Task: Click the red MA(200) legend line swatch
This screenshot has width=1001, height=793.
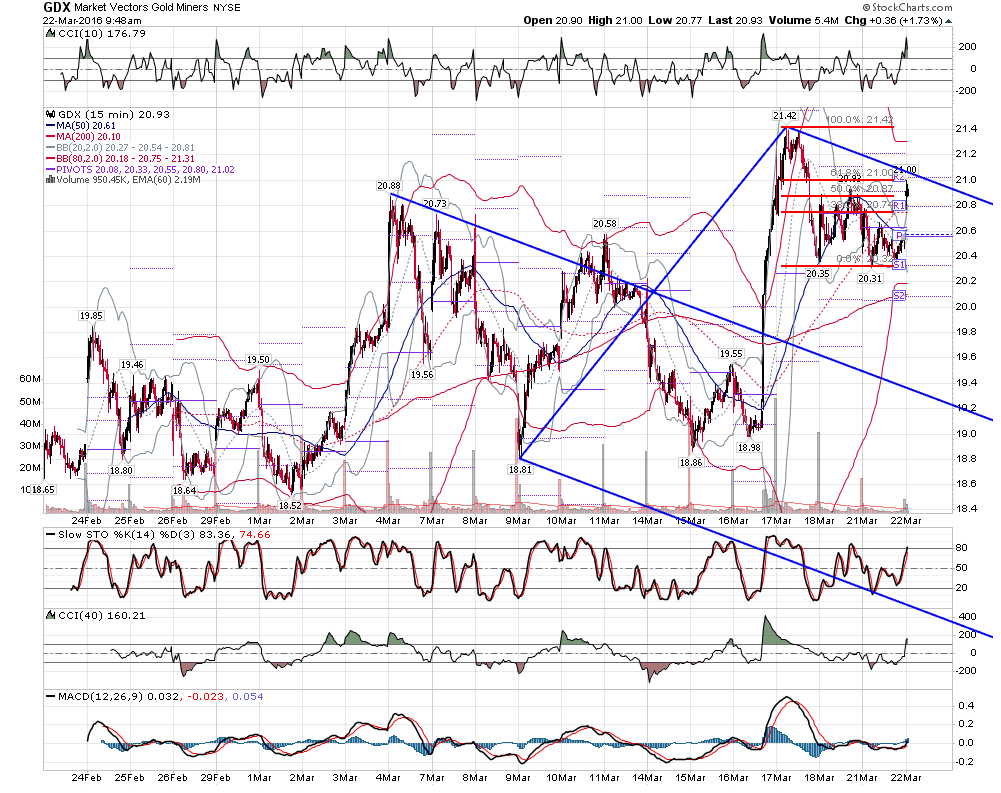Action: pos(50,137)
